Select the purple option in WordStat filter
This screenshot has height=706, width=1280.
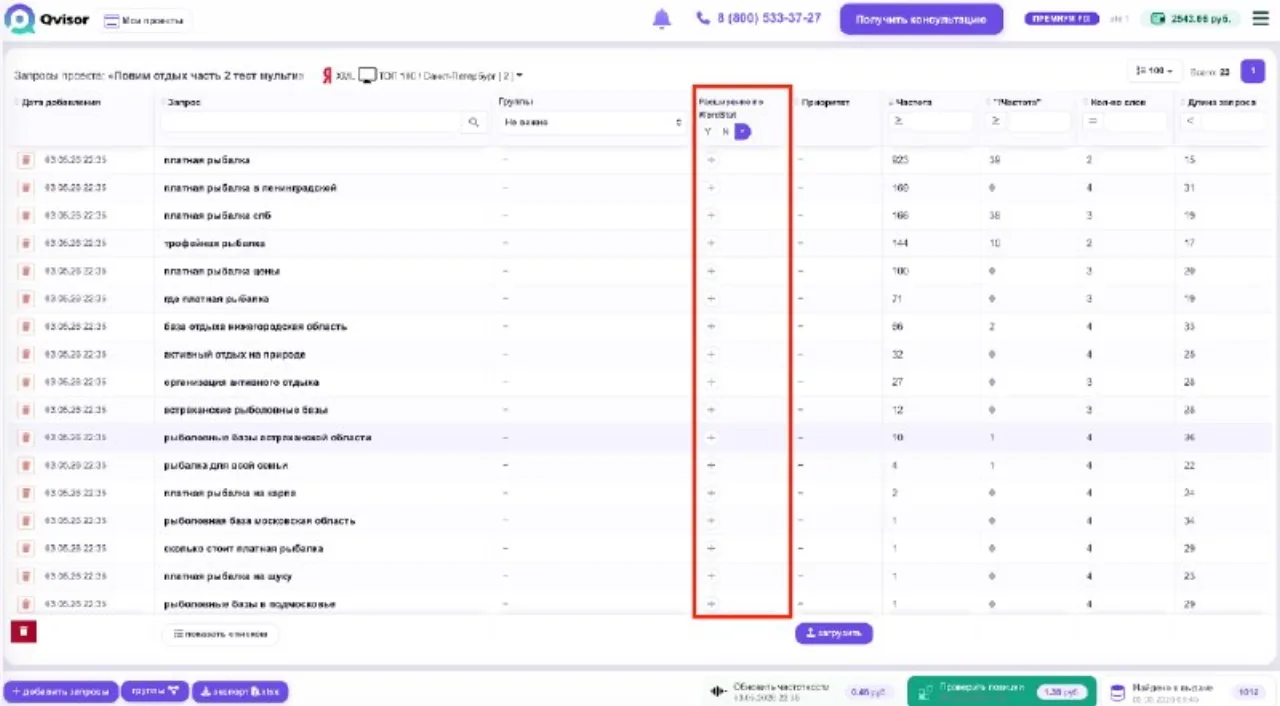[742, 131]
